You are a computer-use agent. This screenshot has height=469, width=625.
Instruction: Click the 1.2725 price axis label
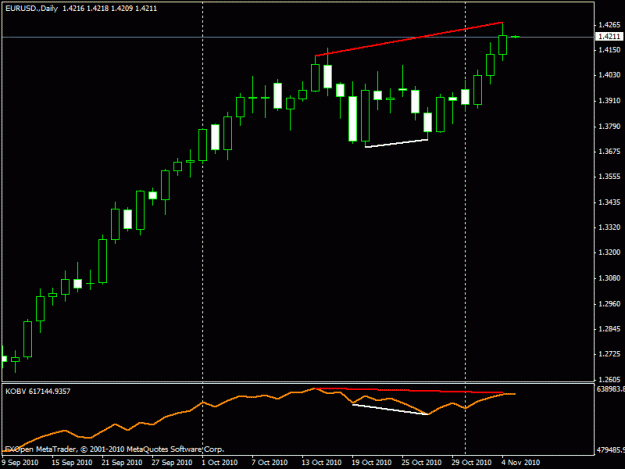click(609, 354)
